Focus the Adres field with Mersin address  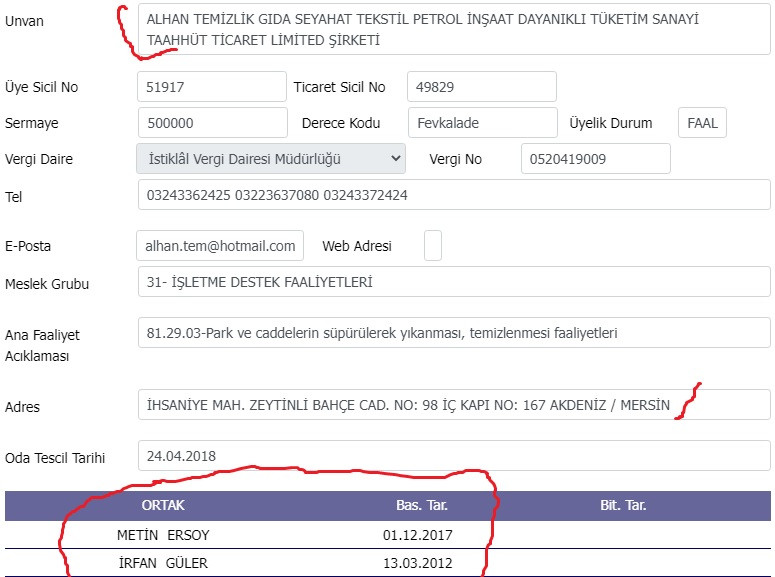pyautogui.click(x=454, y=405)
